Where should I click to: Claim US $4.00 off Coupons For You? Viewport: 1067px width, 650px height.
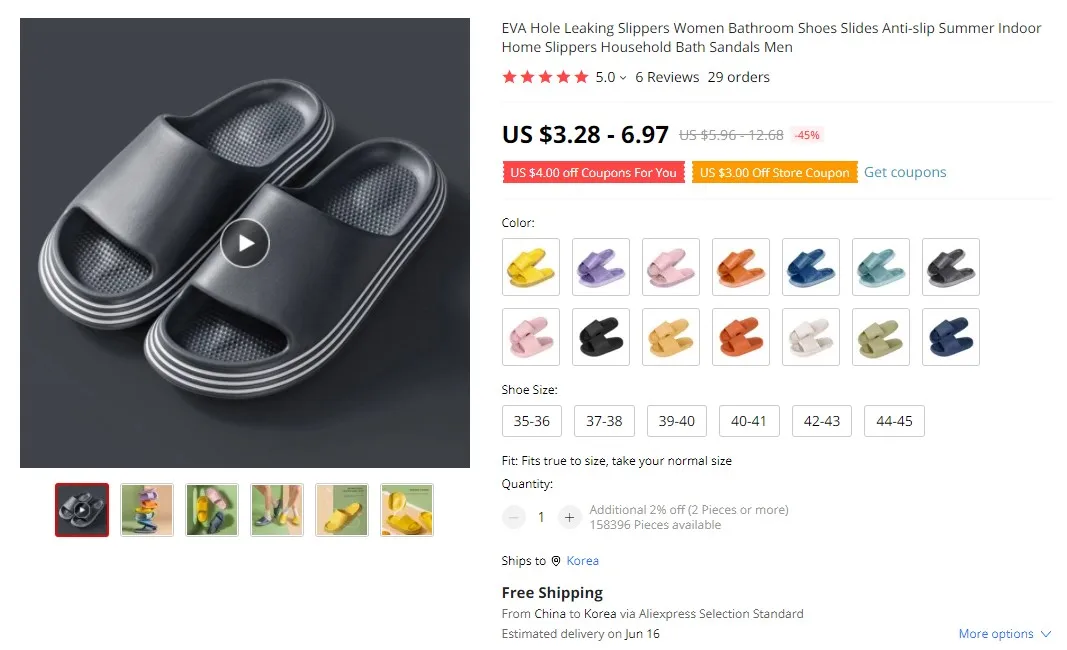pyautogui.click(x=593, y=172)
